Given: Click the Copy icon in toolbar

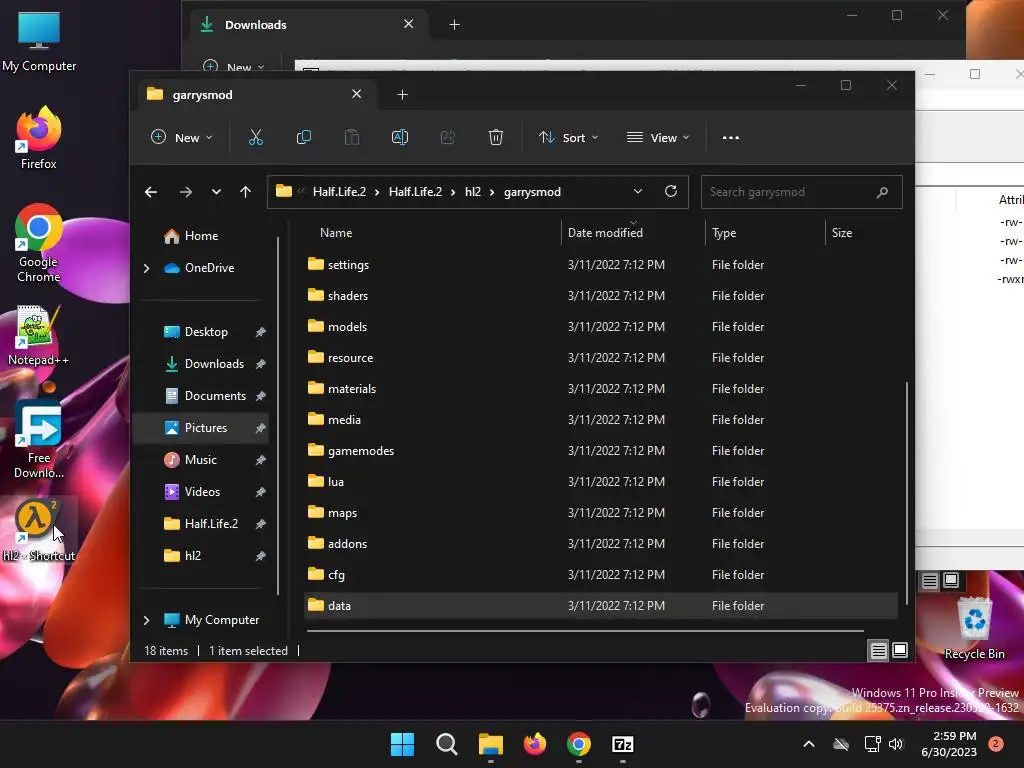Looking at the screenshot, I should [x=304, y=138].
